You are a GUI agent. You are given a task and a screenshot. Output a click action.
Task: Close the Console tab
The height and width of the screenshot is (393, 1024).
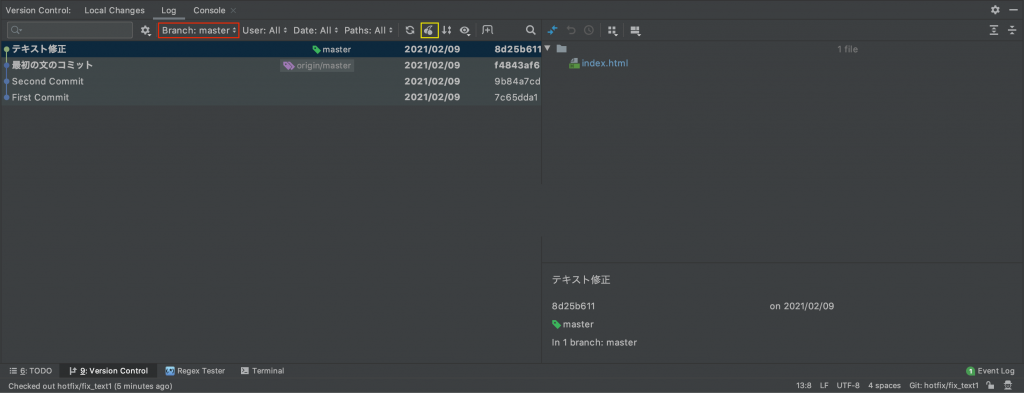tap(234, 10)
